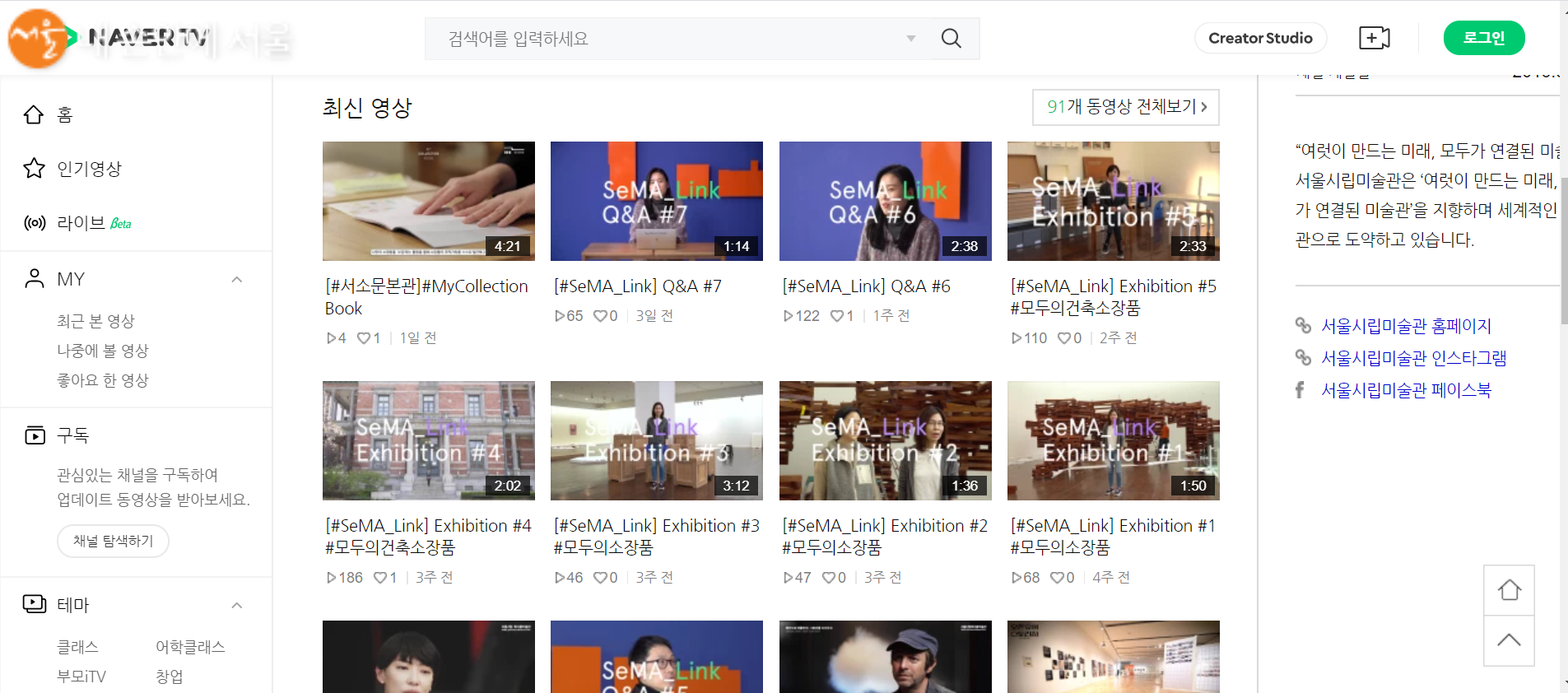View all 91 videos link
The height and width of the screenshot is (693, 1568).
(1125, 107)
